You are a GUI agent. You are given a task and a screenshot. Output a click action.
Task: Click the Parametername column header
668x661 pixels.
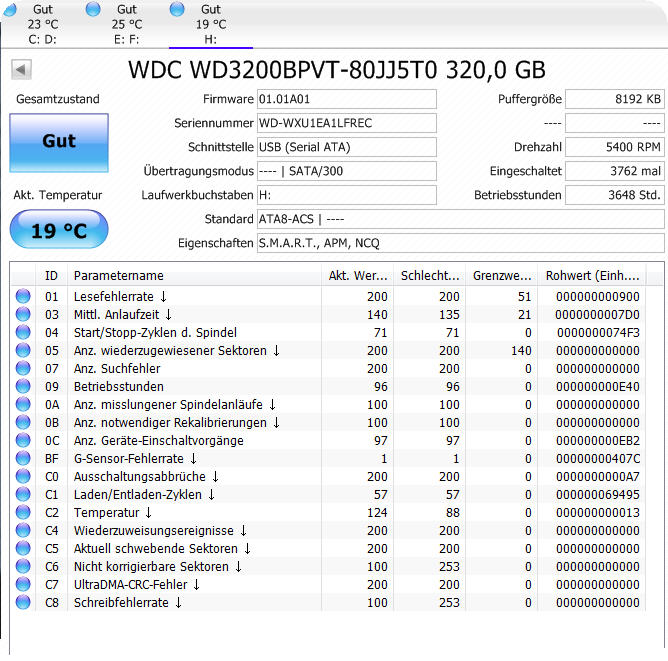[x=195, y=276]
